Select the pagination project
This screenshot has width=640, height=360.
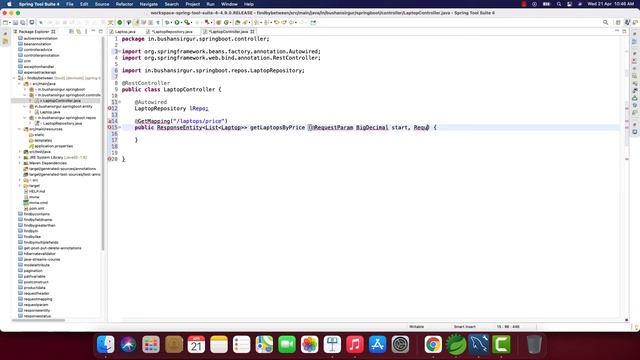click(x=33, y=271)
